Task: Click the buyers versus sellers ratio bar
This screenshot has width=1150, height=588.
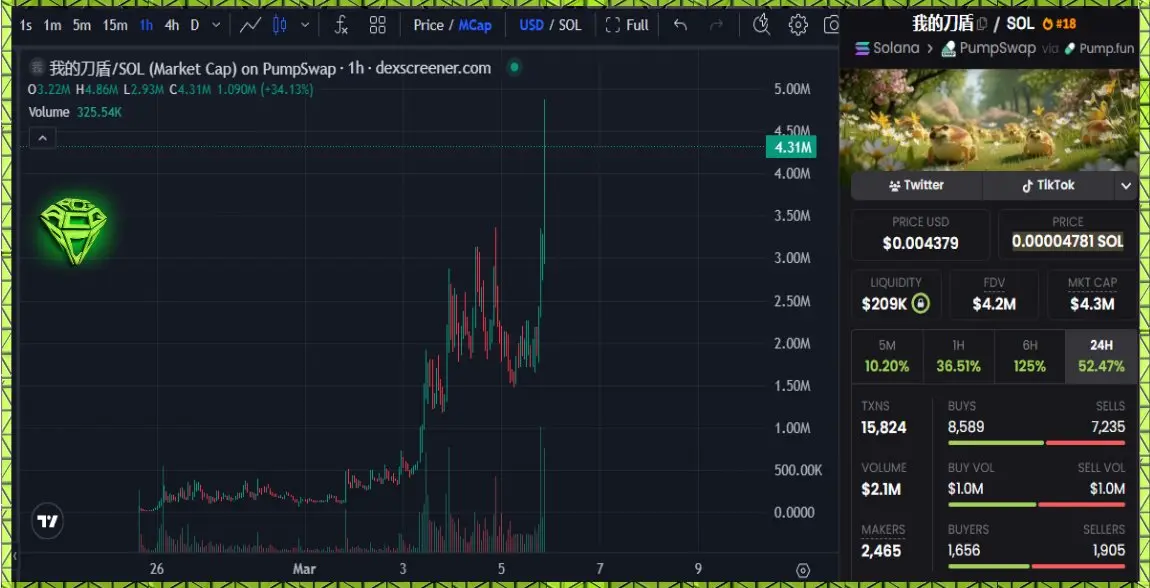Action: pyautogui.click(x=1036, y=566)
